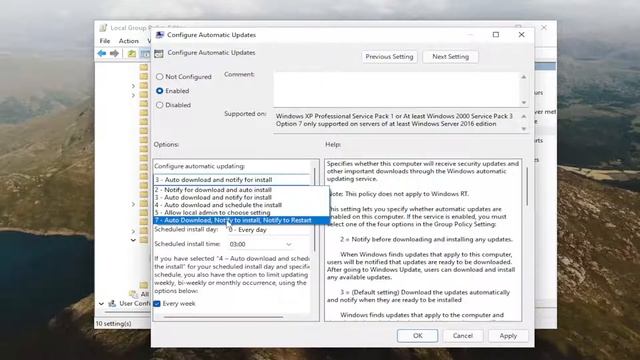Cancel the Configure Automatic Updates dialog
640x360 pixels.
pos(462,336)
